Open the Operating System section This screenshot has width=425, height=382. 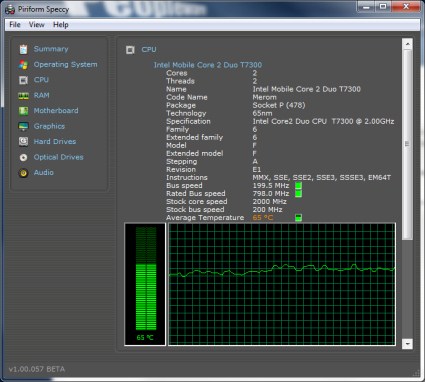tap(65, 65)
